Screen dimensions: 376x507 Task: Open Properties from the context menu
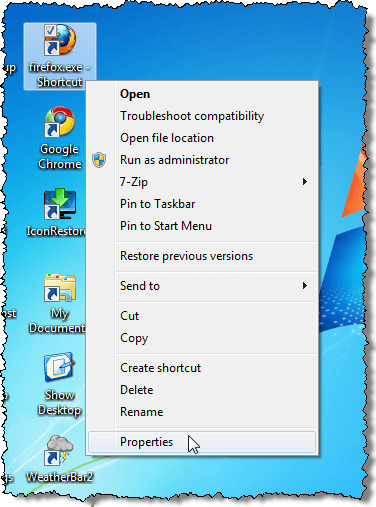pyautogui.click(x=202, y=442)
